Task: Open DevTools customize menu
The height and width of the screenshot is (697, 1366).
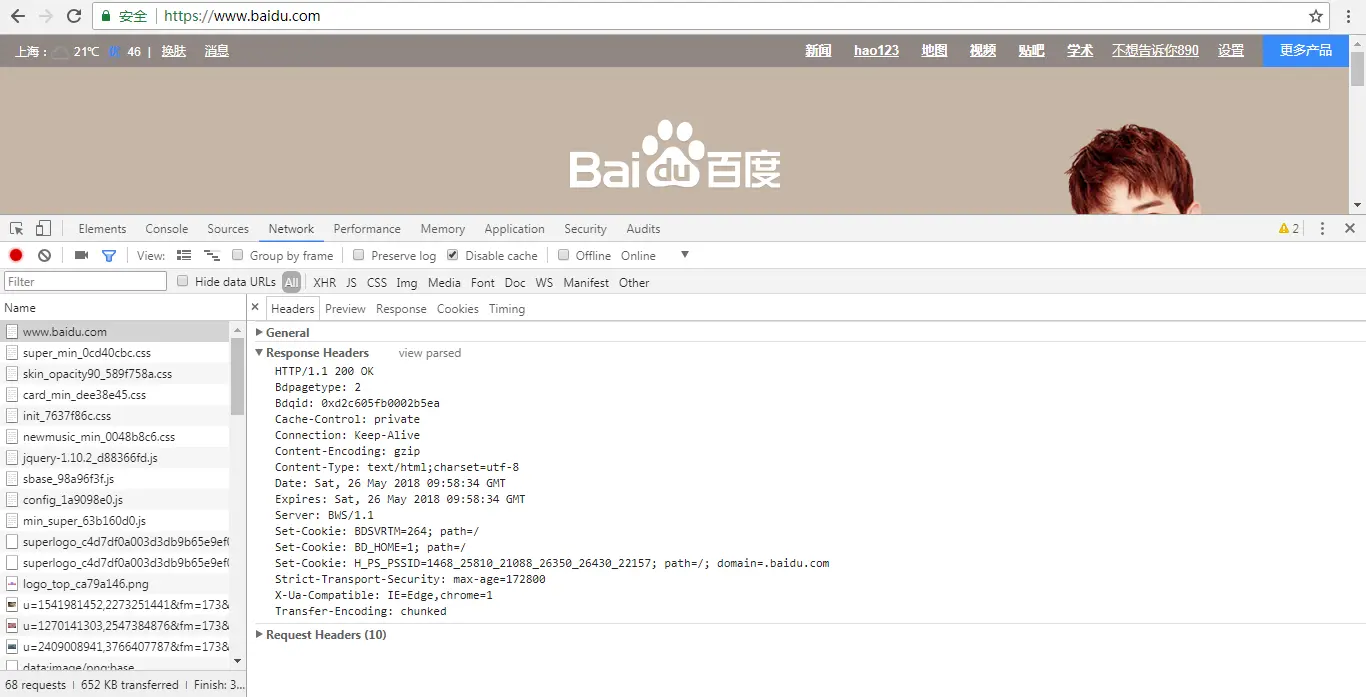Action: click(1322, 229)
